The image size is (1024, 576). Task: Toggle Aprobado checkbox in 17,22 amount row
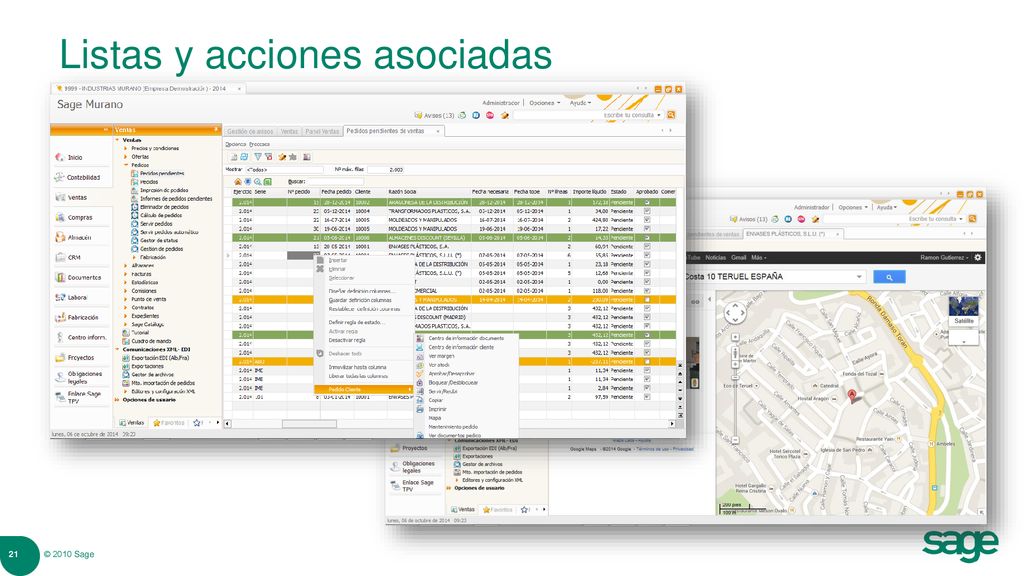point(647,229)
